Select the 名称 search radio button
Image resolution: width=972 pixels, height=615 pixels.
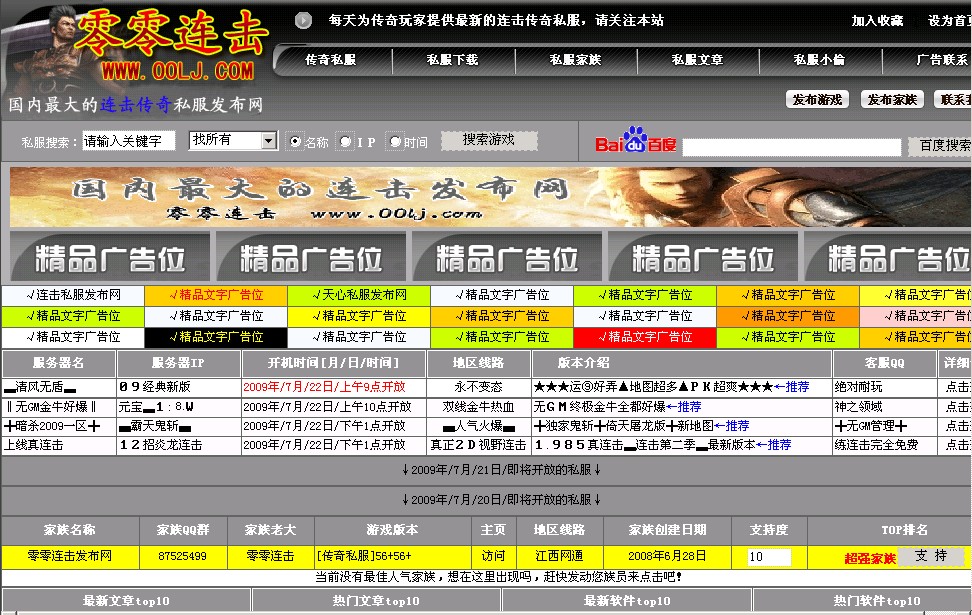click(294, 141)
